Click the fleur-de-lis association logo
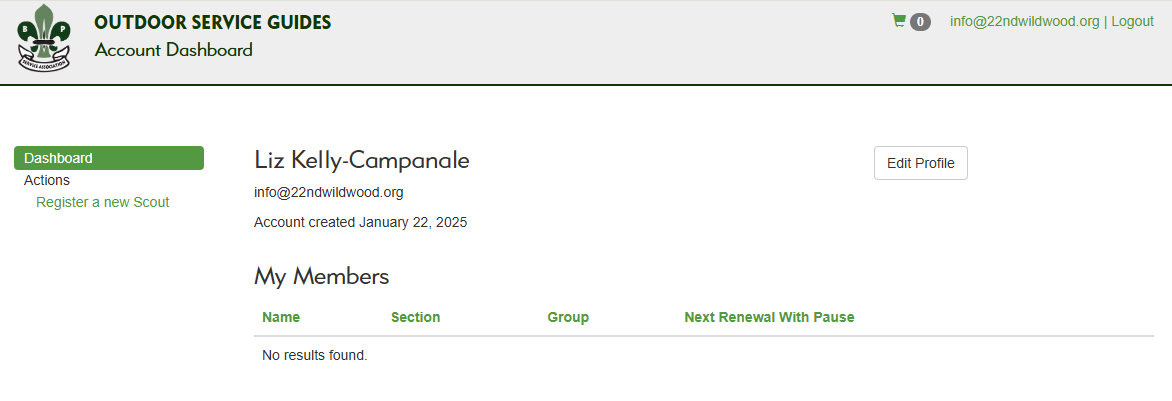This screenshot has width=1172, height=401. pyautogui.click(x=44, y=40)
